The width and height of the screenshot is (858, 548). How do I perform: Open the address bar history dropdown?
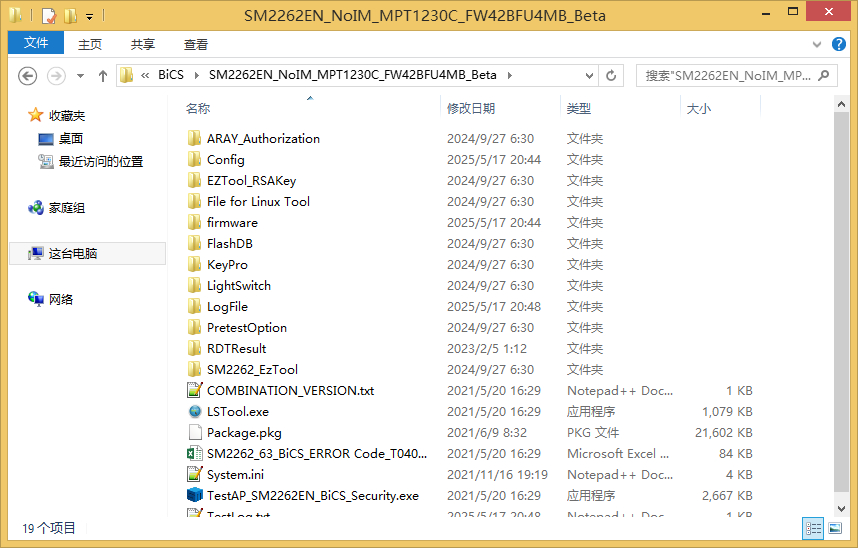pos(589,76)
